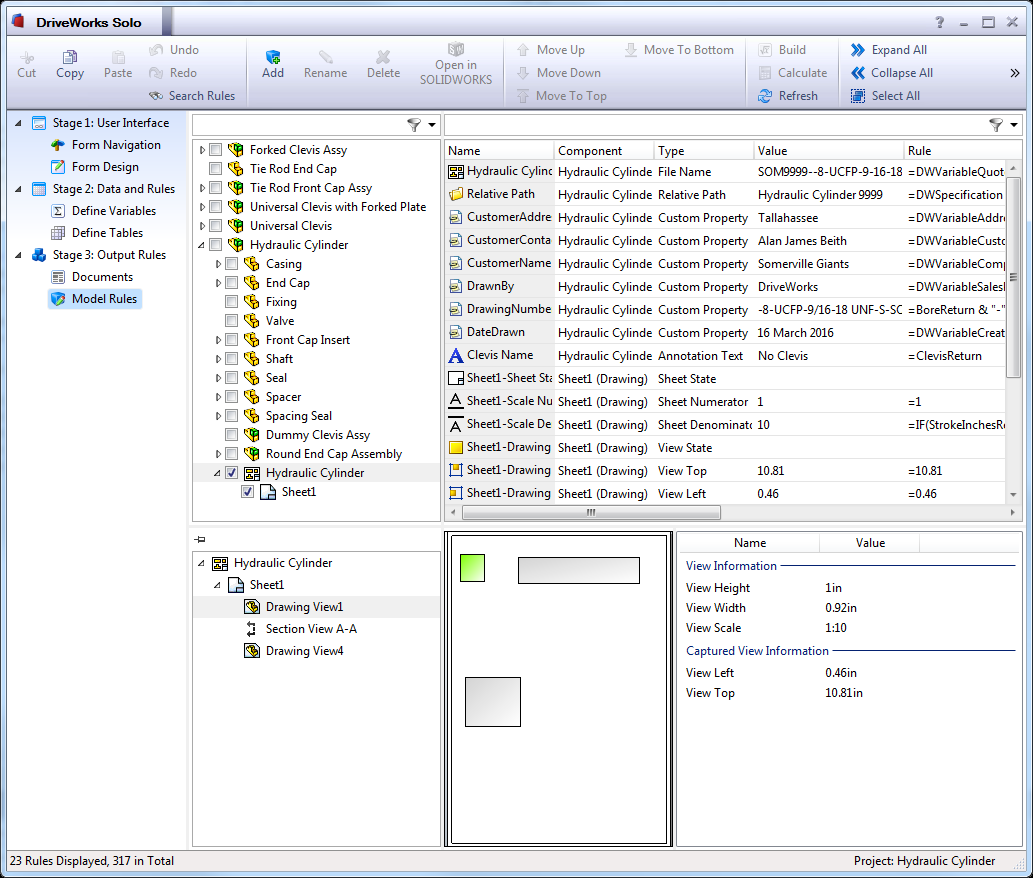Sort by the Name column header

[x=499, y=151]
